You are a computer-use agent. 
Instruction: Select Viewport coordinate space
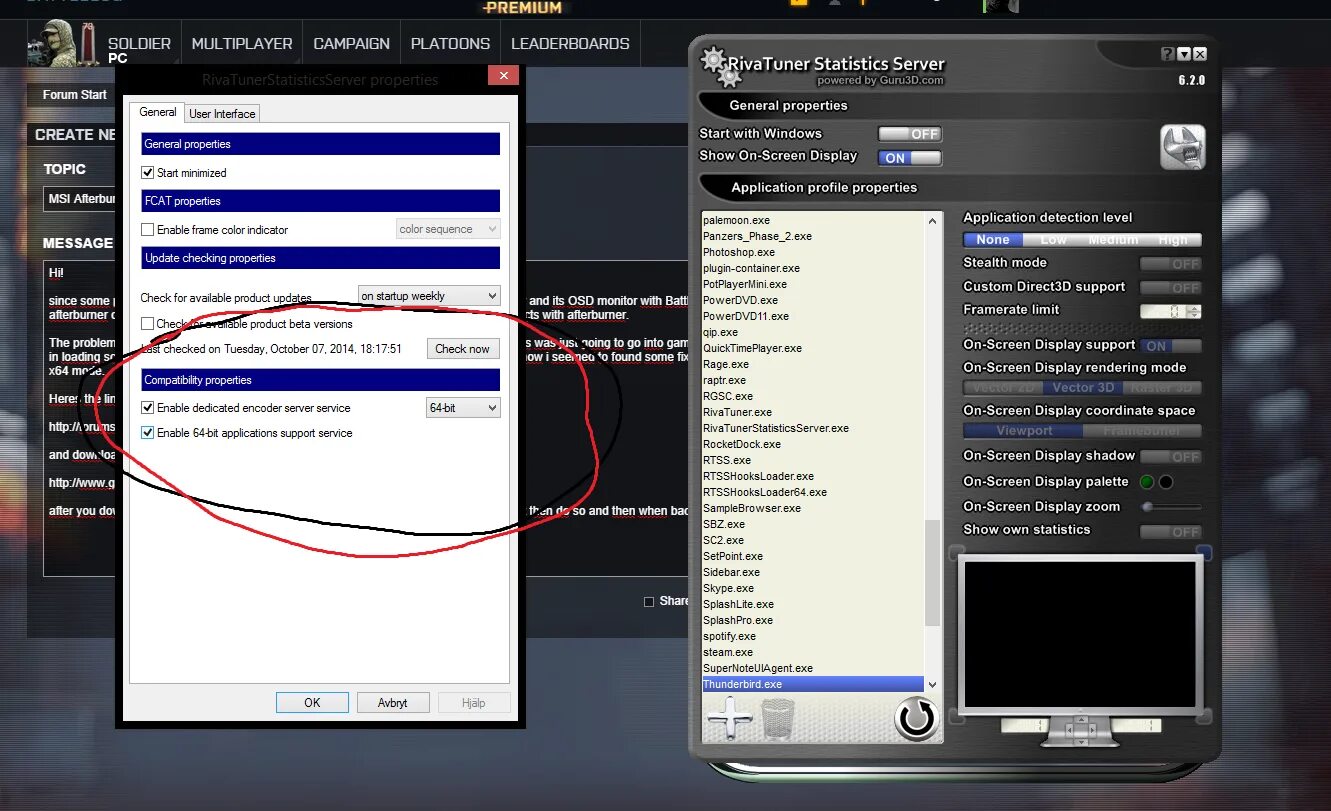coord(1023,431)
